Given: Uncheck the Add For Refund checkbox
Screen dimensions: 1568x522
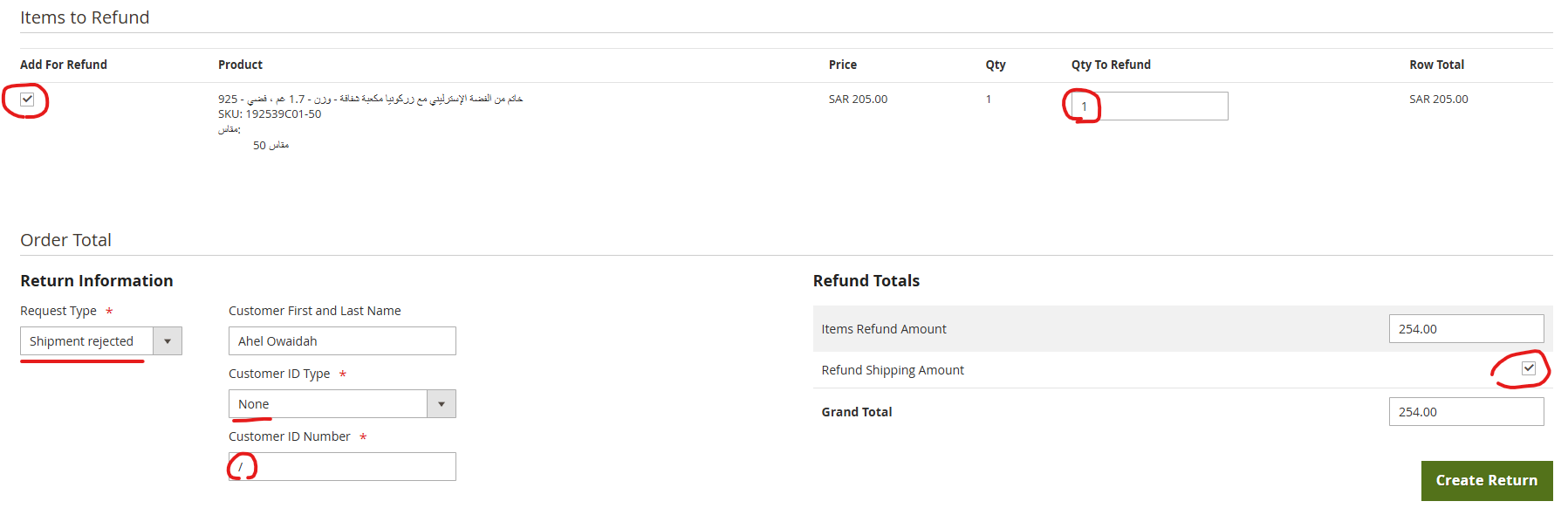Looking at the screenshot, I should click(x=27, y=100).
